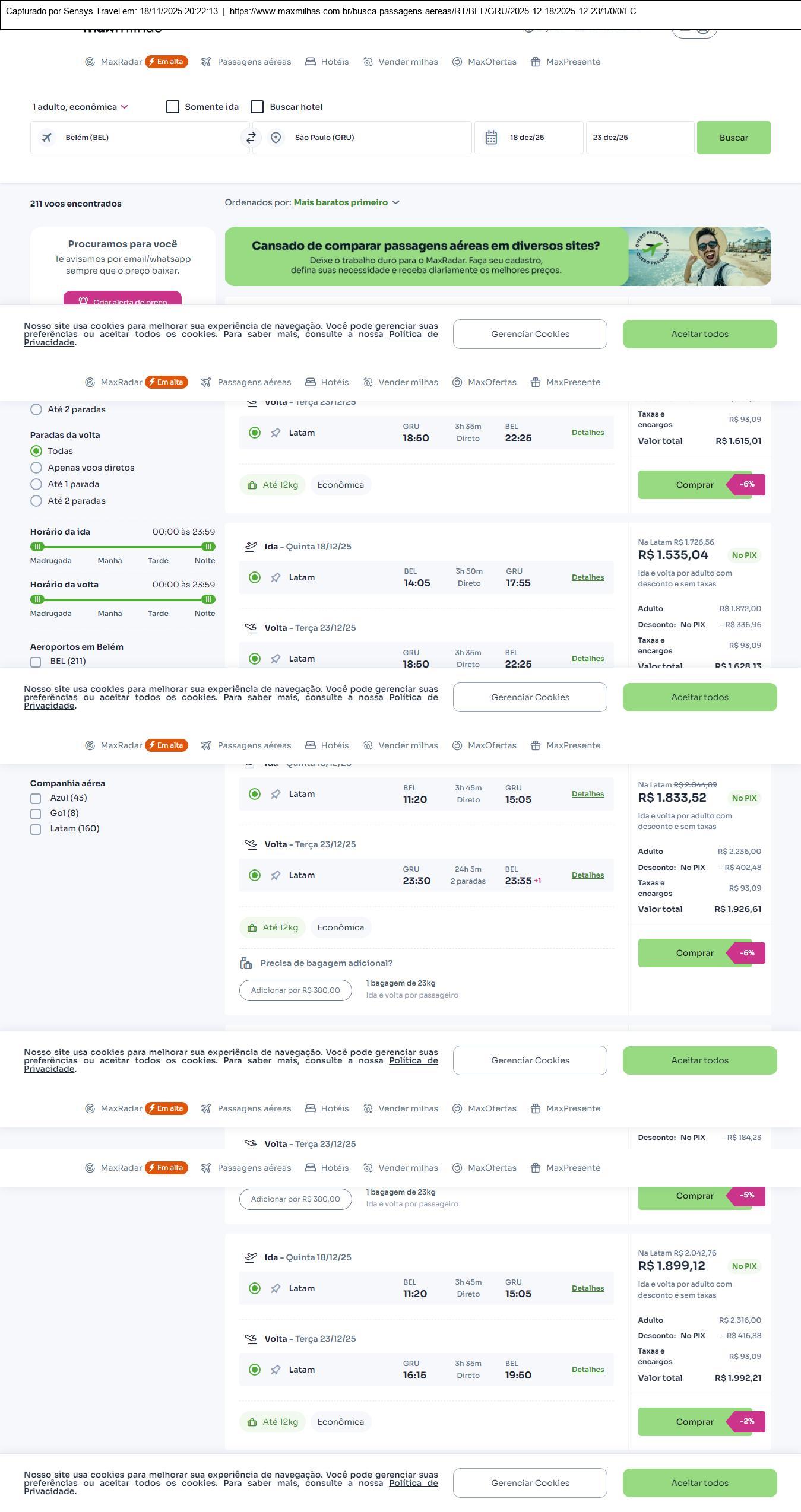Select Apenas voos diretos for return stops
Screen dimensions: 801x1512
(36, 468)
